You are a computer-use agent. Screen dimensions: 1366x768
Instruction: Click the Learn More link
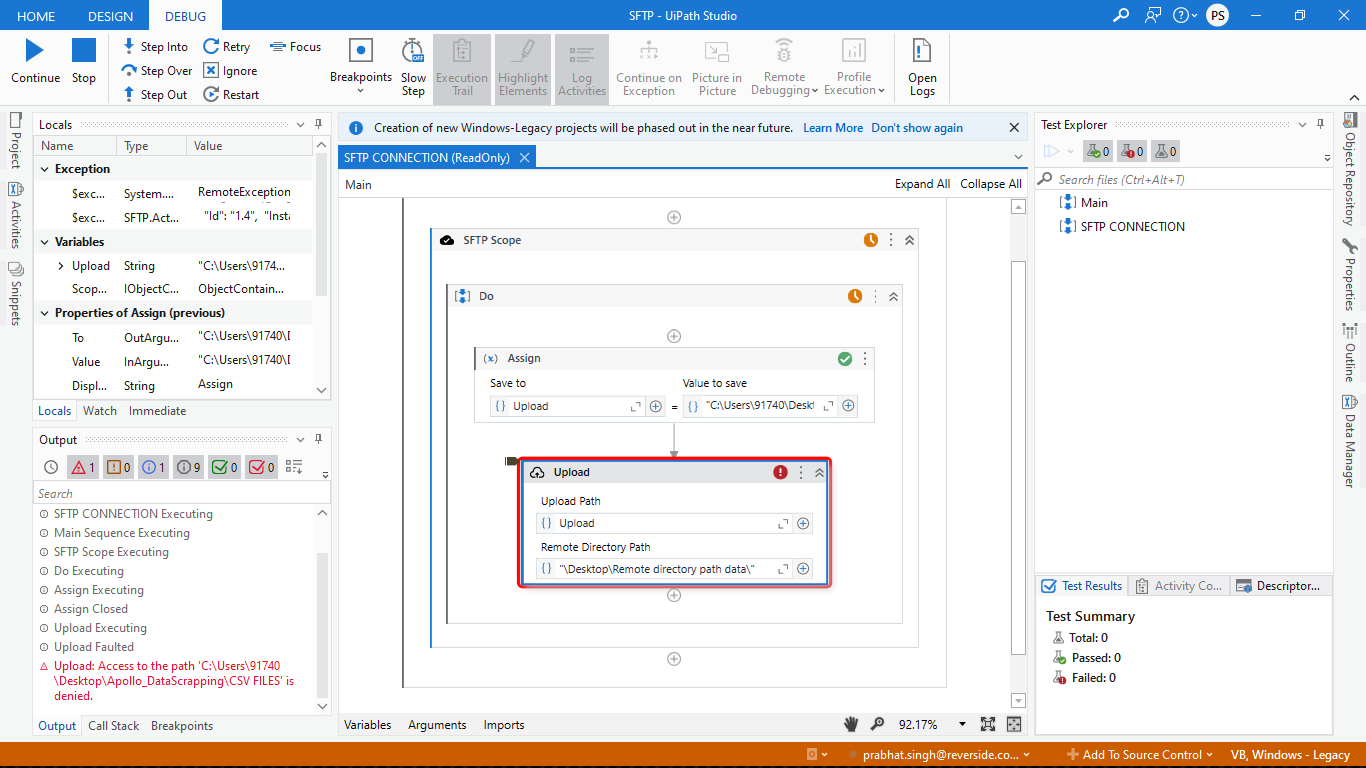coord(832,127)
